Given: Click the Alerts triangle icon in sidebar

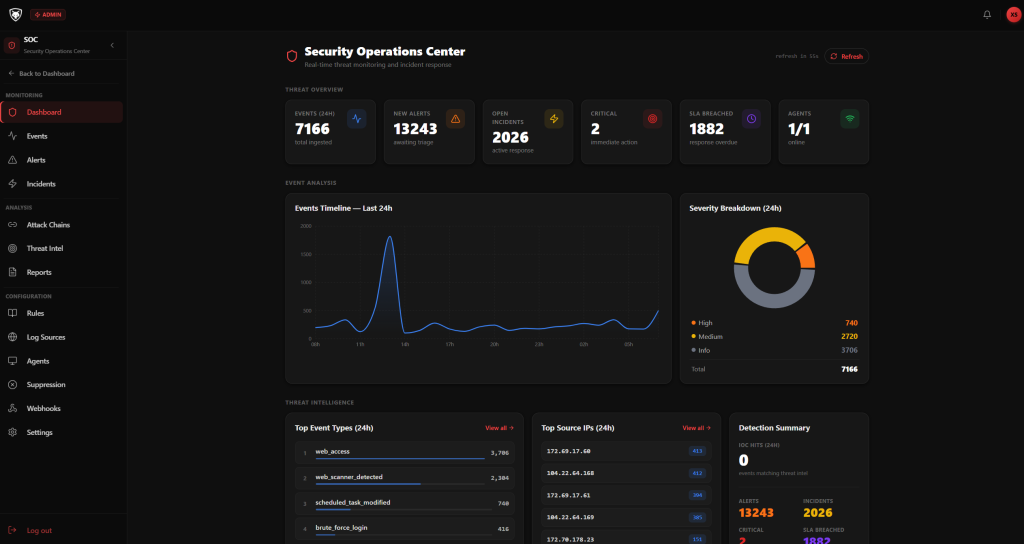Looking at the screenshot, I should (12, 160).
